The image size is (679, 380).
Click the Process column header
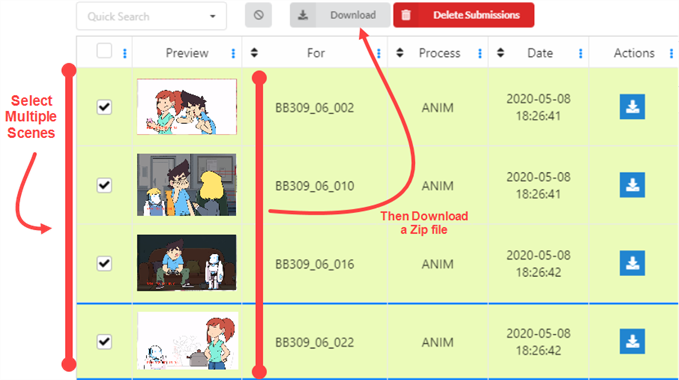tap(439, 53)
